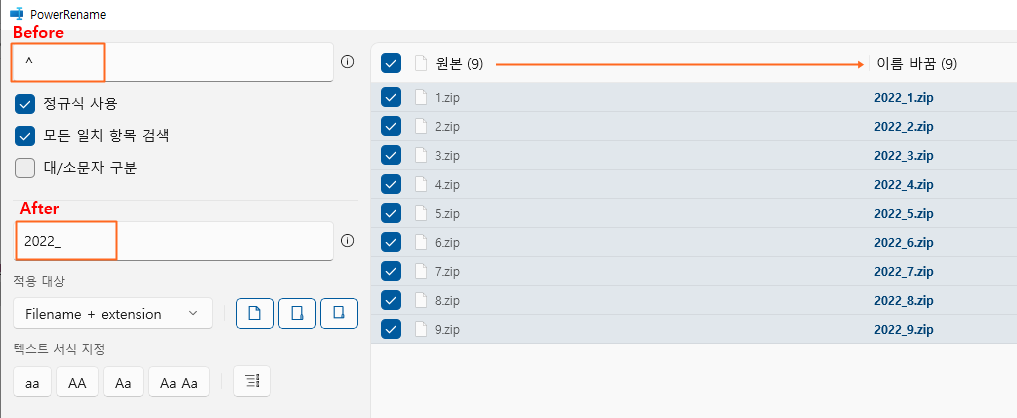Uncheck the checkbox for 2.zip
The height and width of the screenshot is (418, 1017).
[391, 127]
